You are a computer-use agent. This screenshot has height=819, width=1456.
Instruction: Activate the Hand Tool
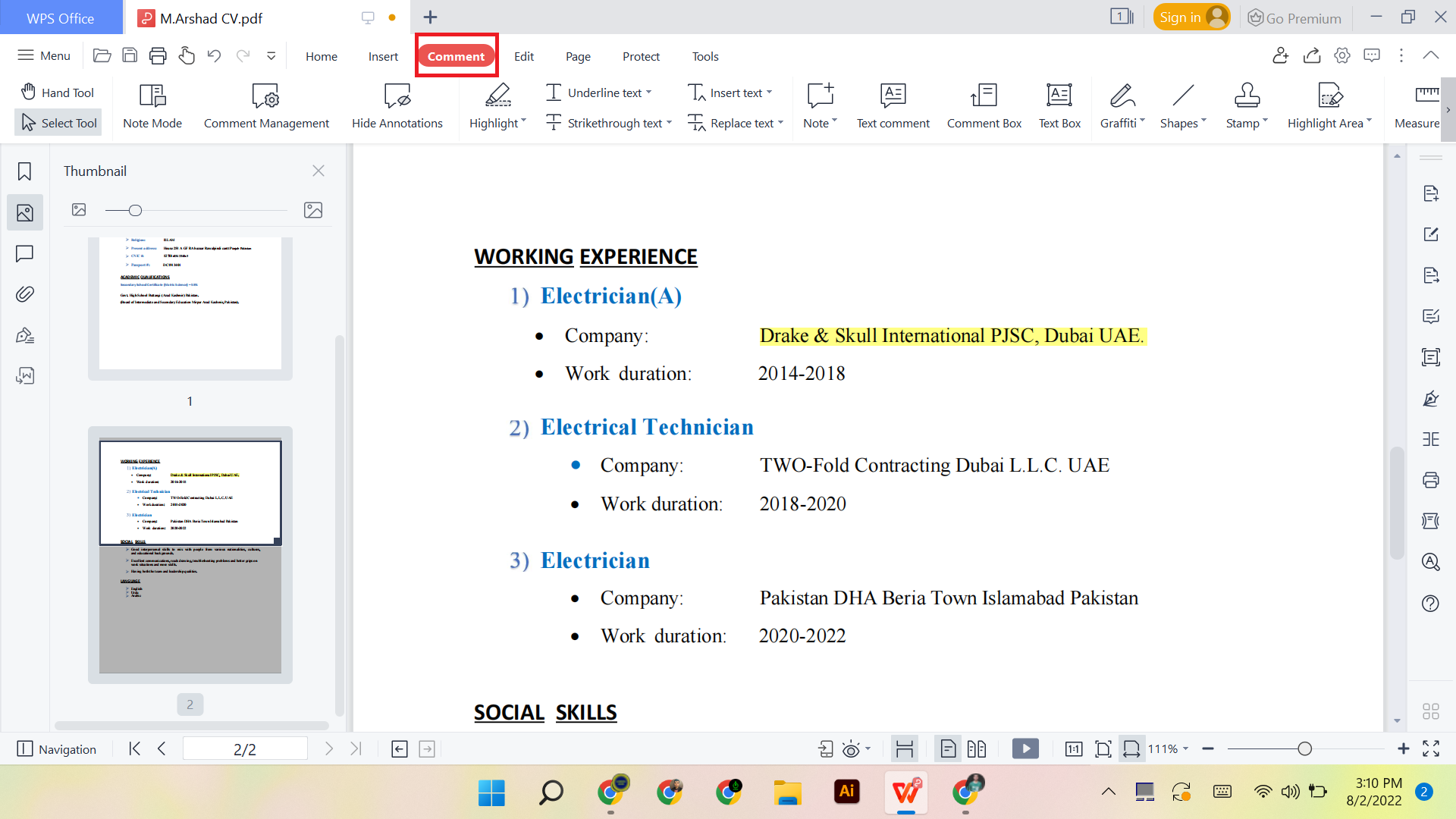[58, 92]
